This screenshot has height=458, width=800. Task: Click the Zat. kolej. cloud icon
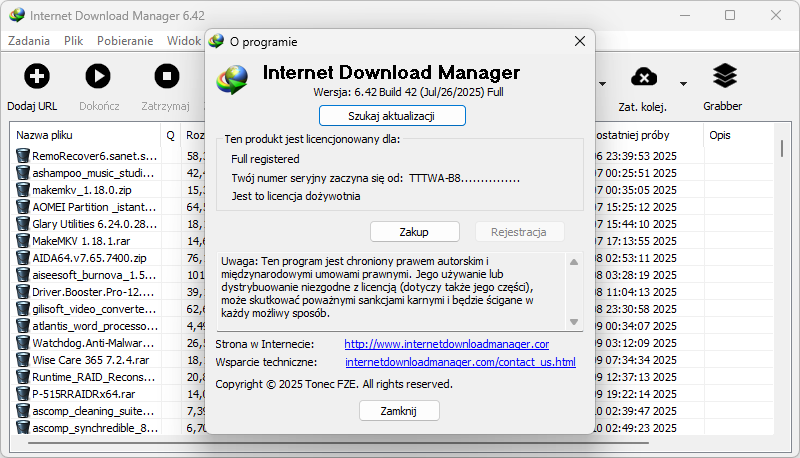pyautogui.click(x=644, y=77)
